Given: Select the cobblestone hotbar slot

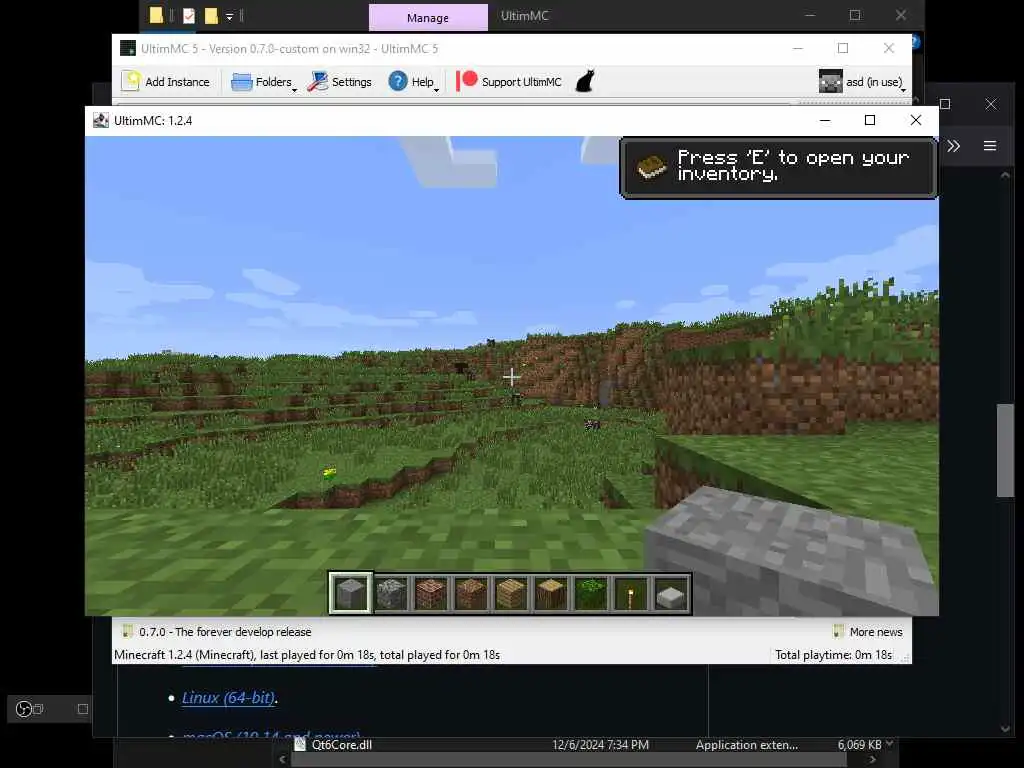Looking at the screenshot, I should [391, 594].
